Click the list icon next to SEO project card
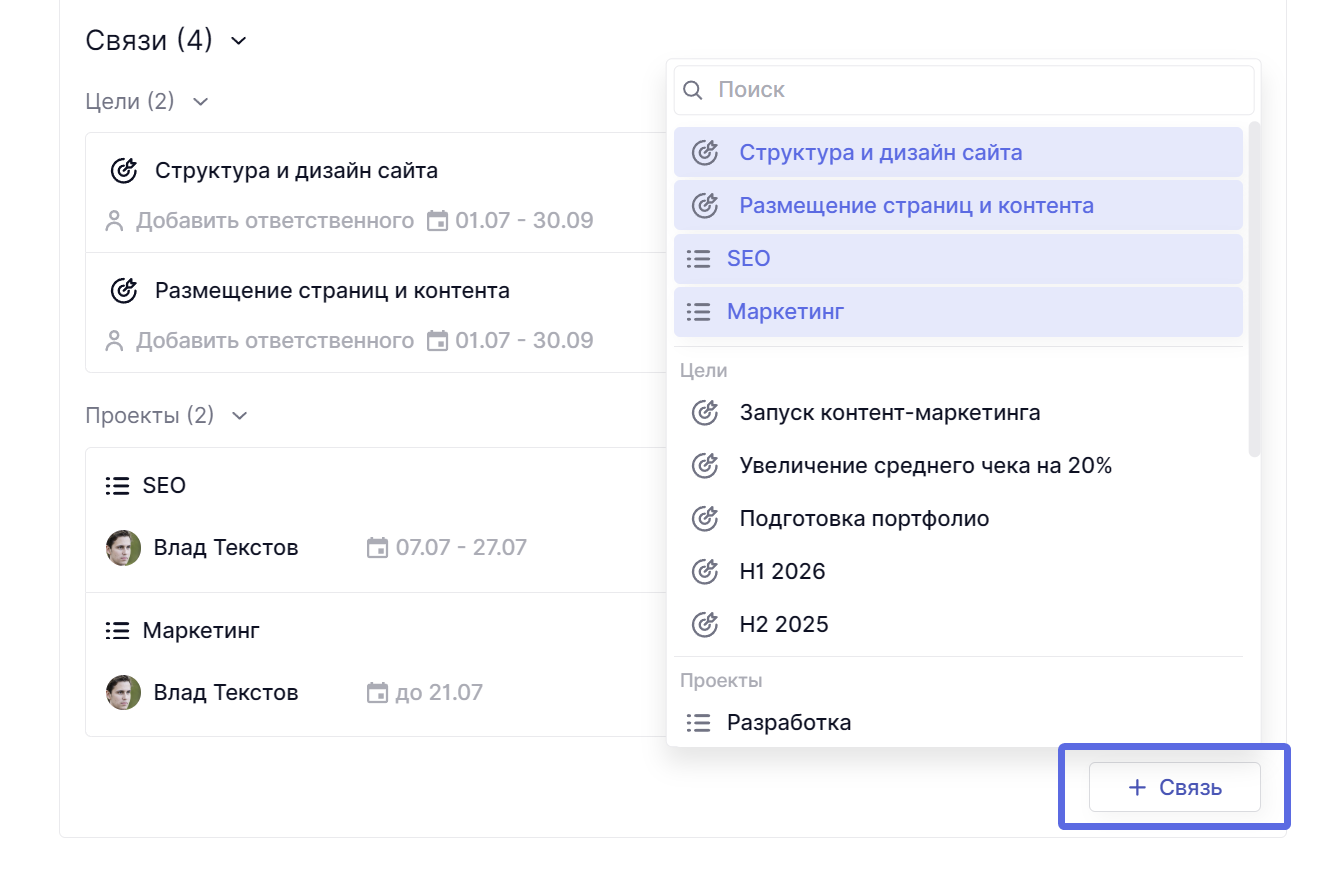Image resolution: width=1342 pixels, height=869 pixels. tap(118, 486)
